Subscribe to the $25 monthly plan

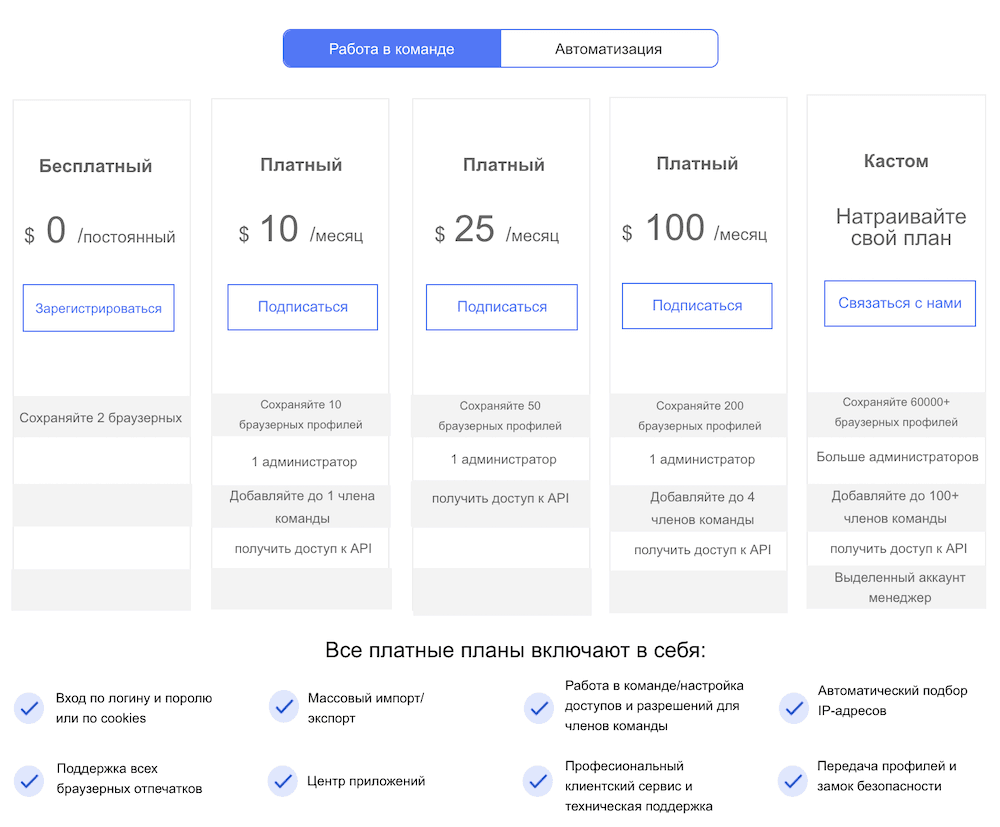click(502, 307)
